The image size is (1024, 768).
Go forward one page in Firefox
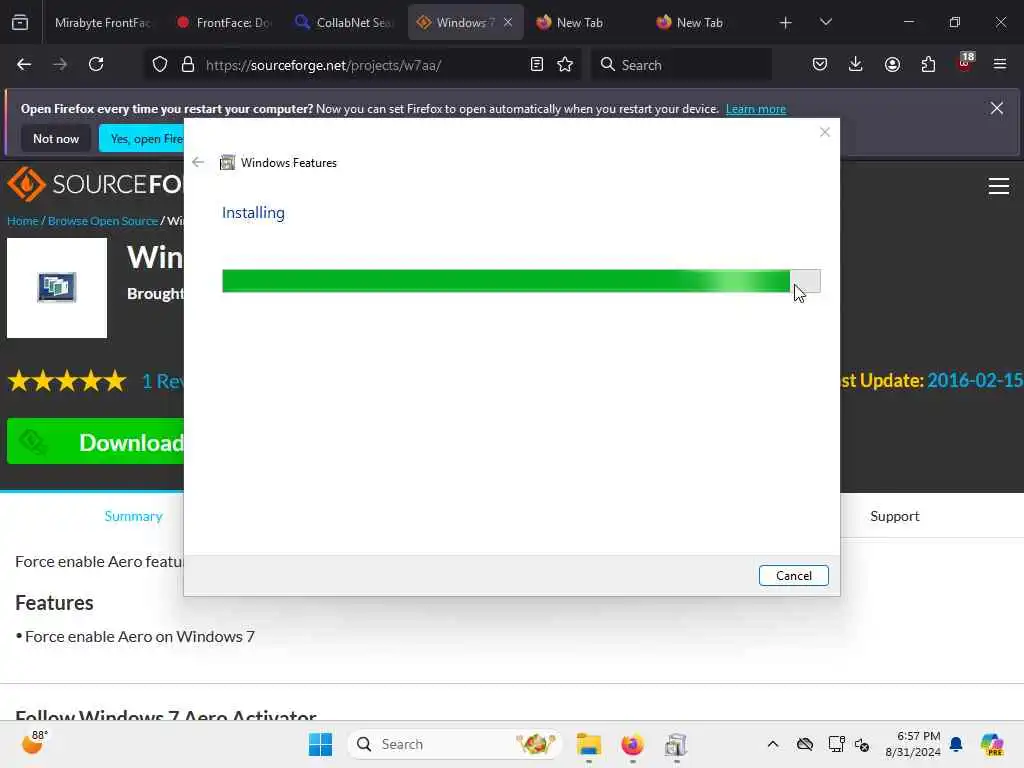coord(60,65)
